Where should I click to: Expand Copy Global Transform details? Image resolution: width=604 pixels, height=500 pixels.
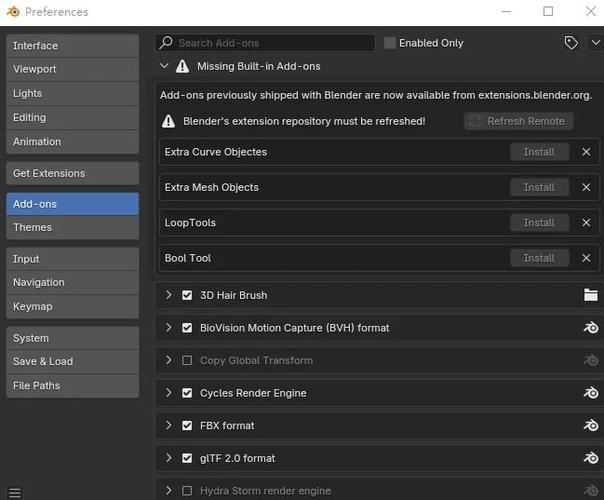click(x=168, y=360)
